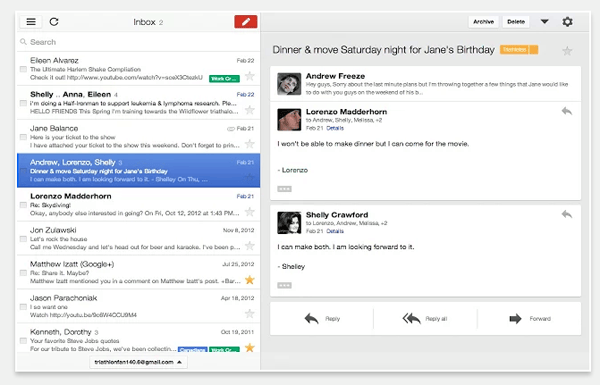Star the Jane Balance email
Viewport: 600px width, 385px height.
(x=249, y=144)
